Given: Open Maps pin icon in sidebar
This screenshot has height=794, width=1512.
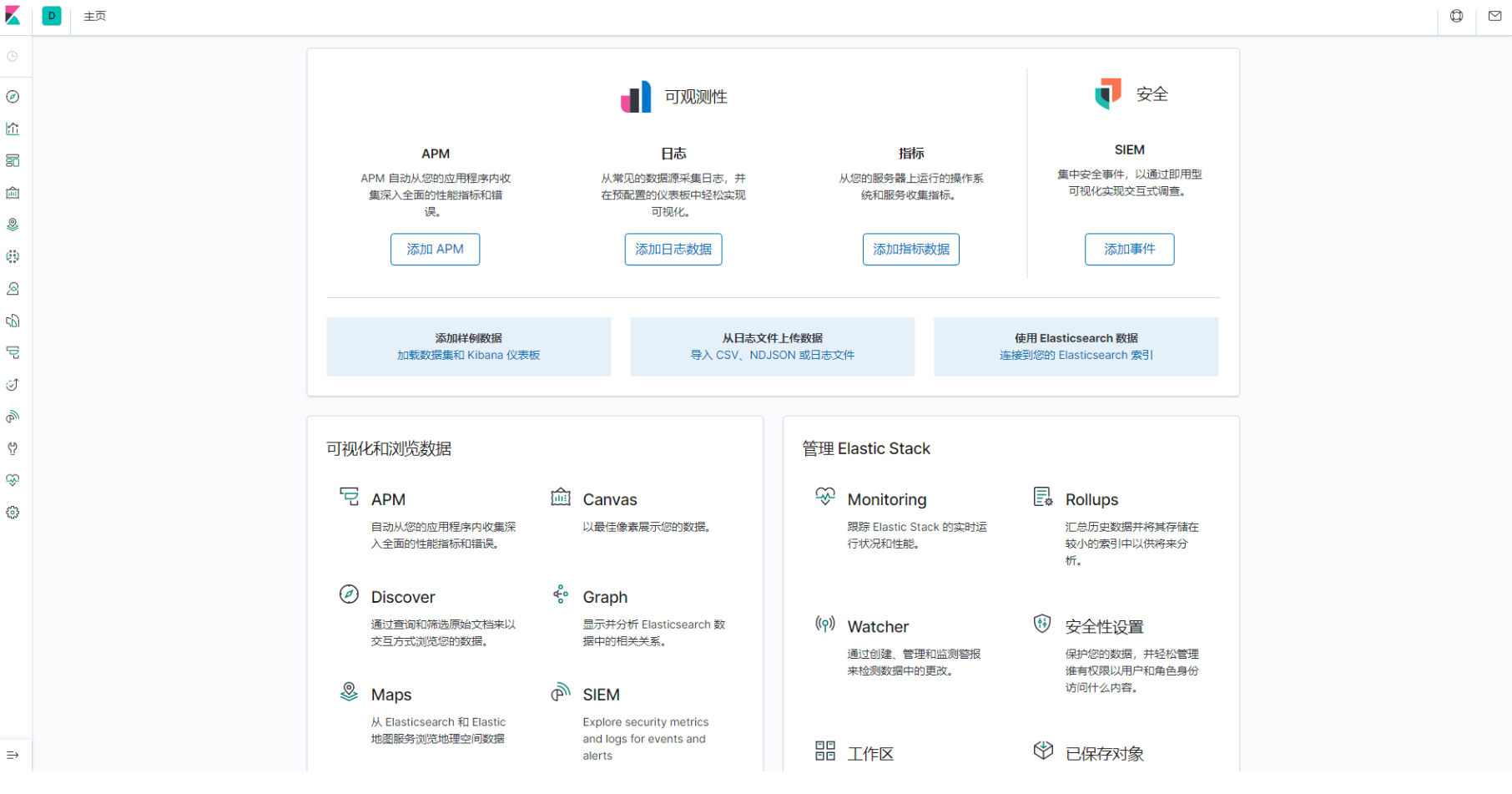Looking at the screenshot, I should (x=13, y=225).
